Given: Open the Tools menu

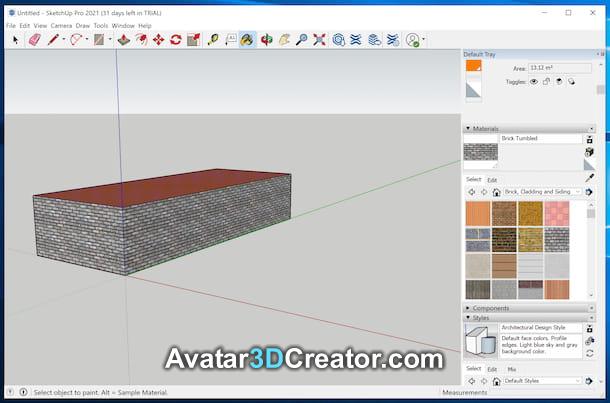Looking at the screenshot, I should click(x=100, y=26).
